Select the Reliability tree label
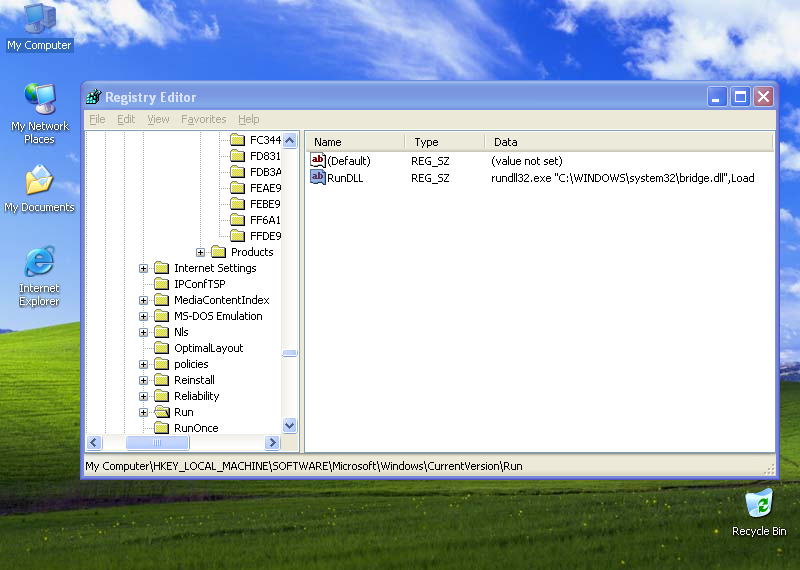Image resolution: width=800 pixels, height=570 pixels. 196,396
